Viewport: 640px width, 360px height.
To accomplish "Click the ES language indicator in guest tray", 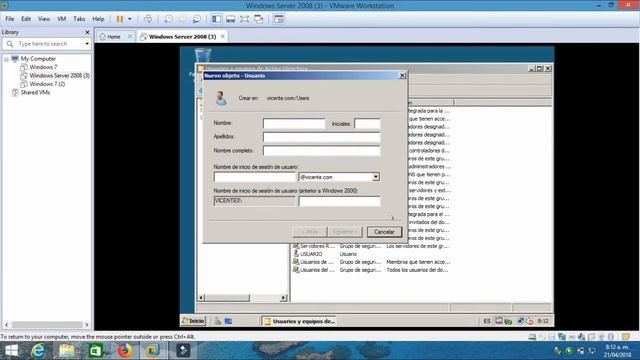I will tap(487, 321).
